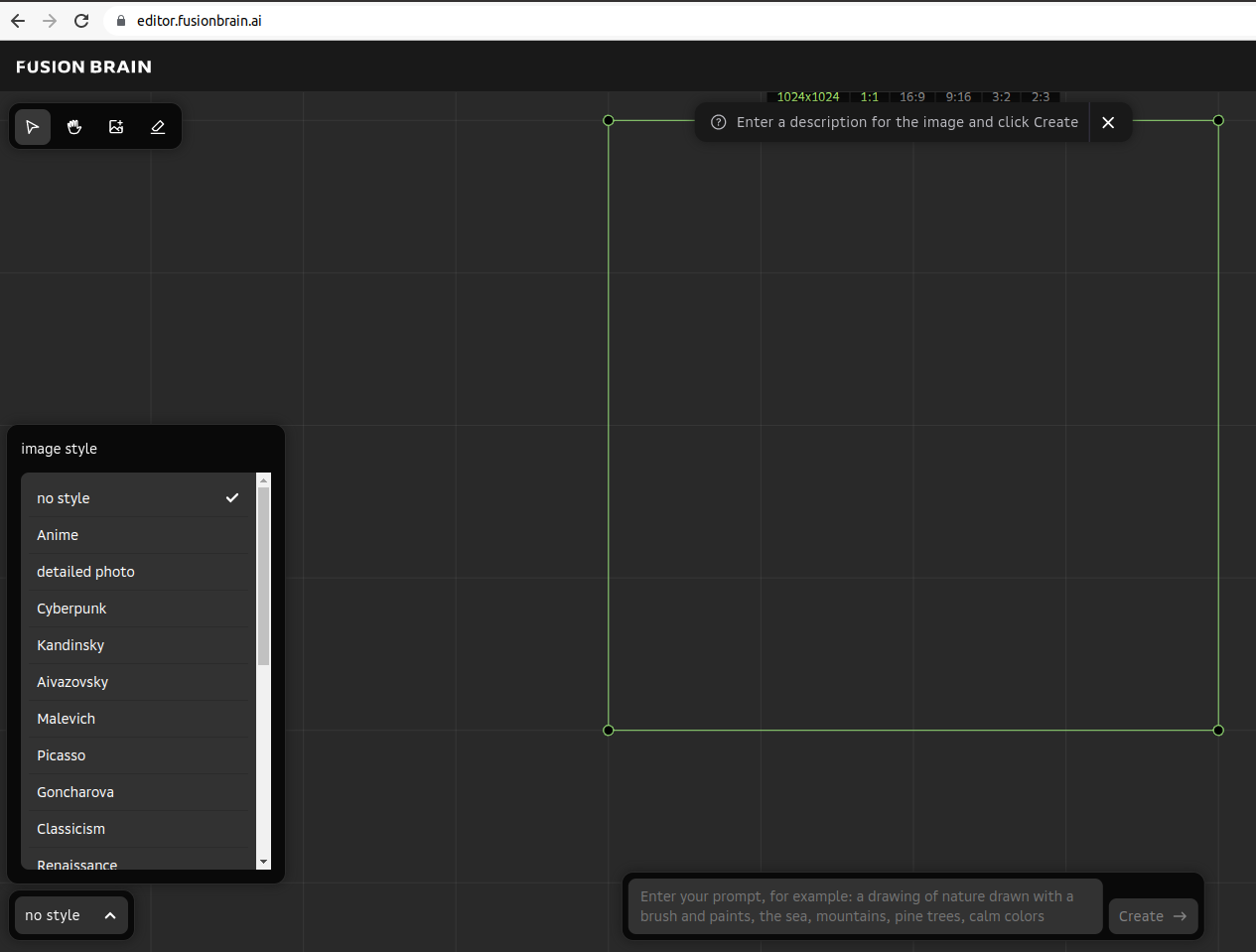The image size is (1256, 952).
Task: Choose the 'no style' option in list
Action: [x=138, y=498]
